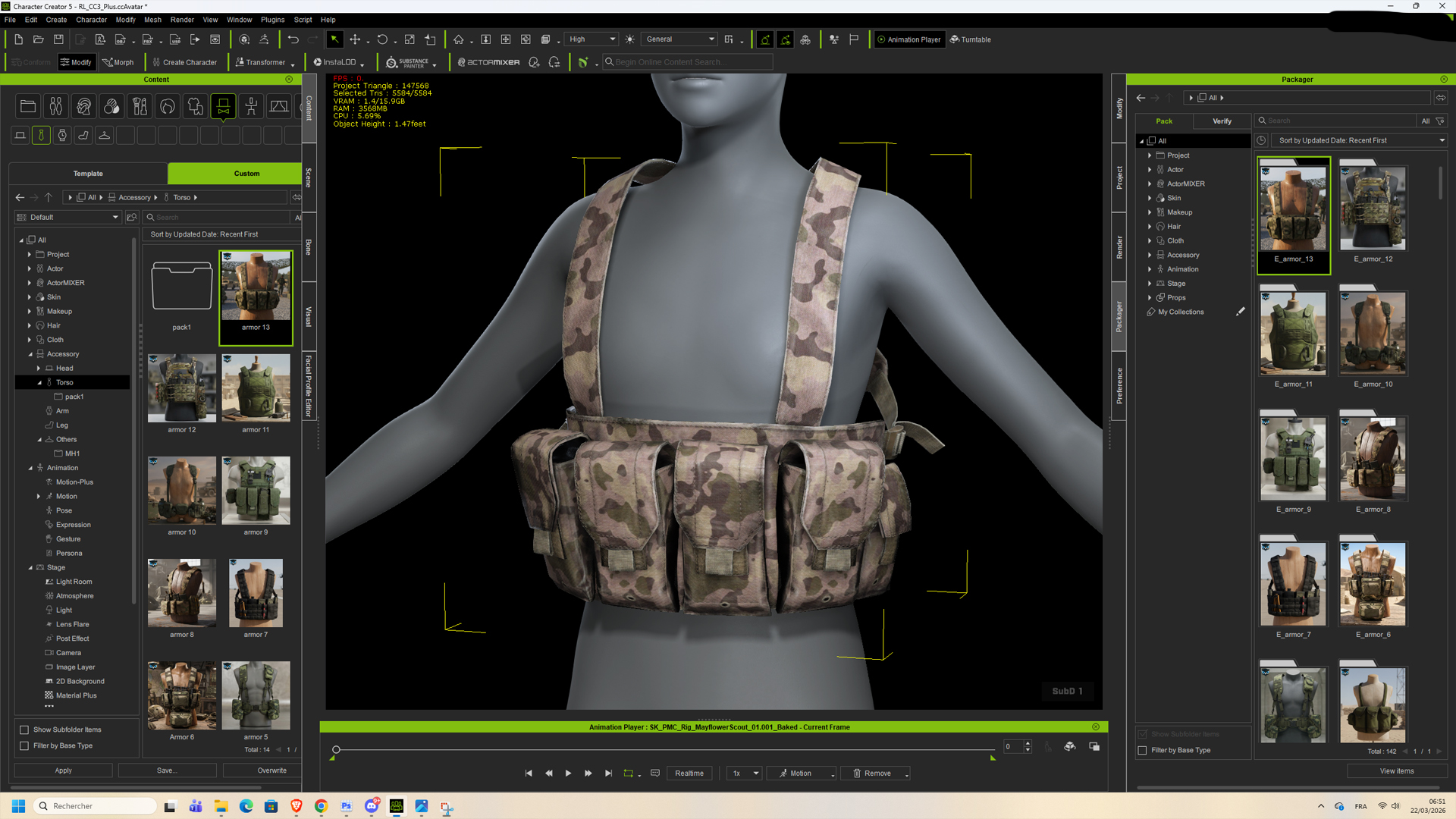Toggle the Animation Player button
The height and width of the screenshot is (819, 1456).
tap(908, 39)
